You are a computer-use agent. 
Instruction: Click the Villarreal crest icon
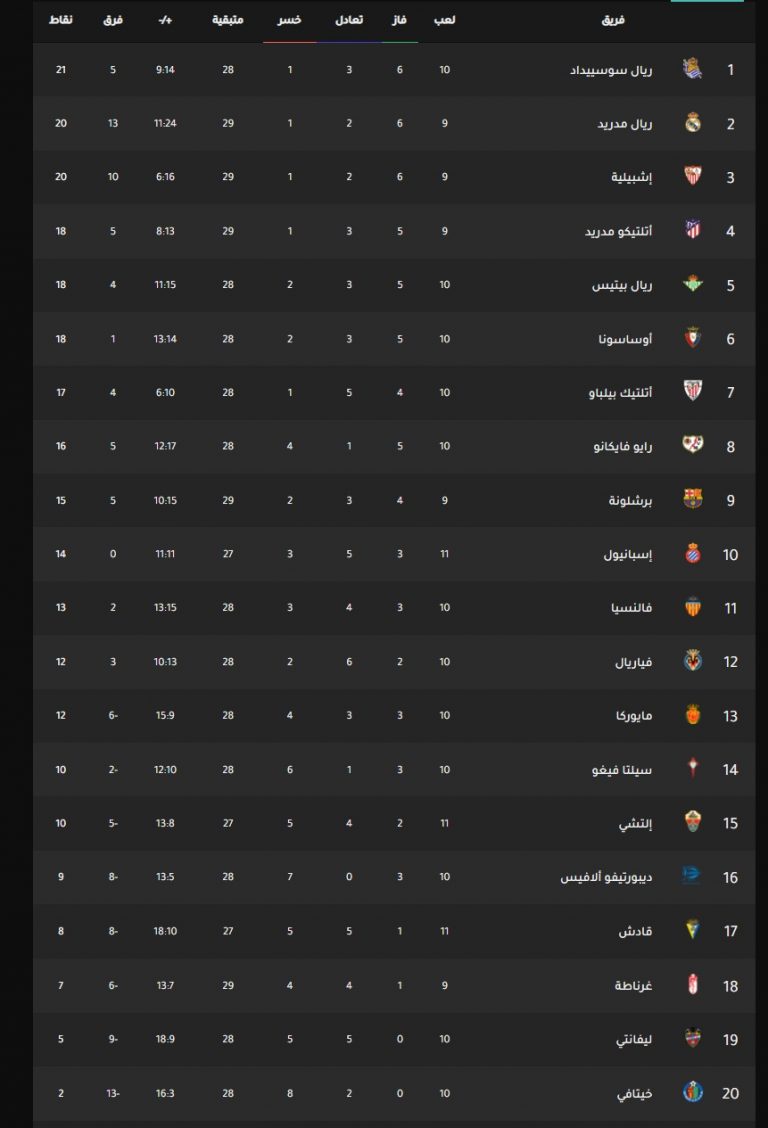pyautogui.click(x=692, y=661)
